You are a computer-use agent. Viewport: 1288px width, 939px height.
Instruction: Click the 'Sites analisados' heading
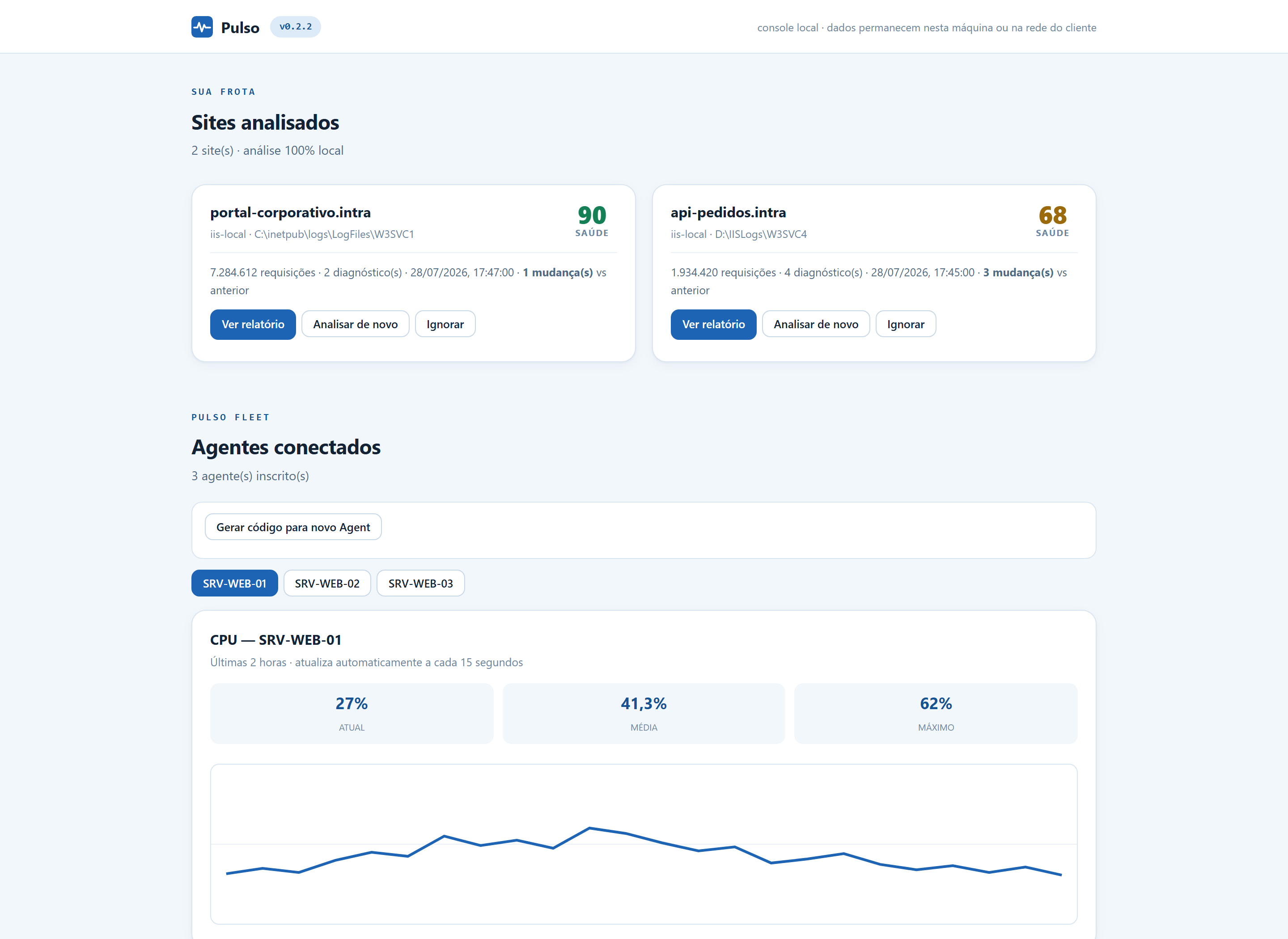pos(265,122)
